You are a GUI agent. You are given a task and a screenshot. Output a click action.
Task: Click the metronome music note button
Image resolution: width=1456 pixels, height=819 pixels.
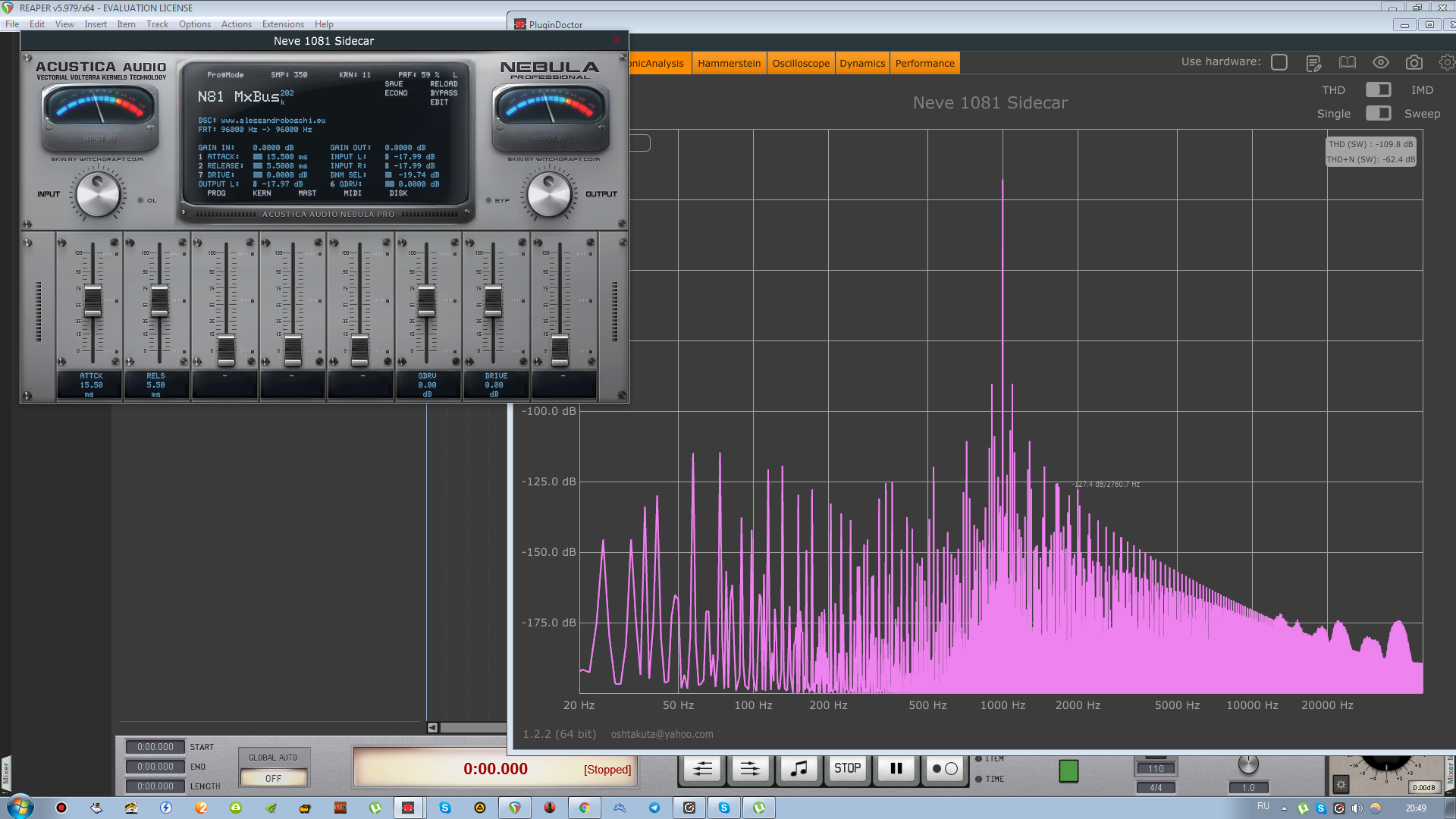coord(799,768)
